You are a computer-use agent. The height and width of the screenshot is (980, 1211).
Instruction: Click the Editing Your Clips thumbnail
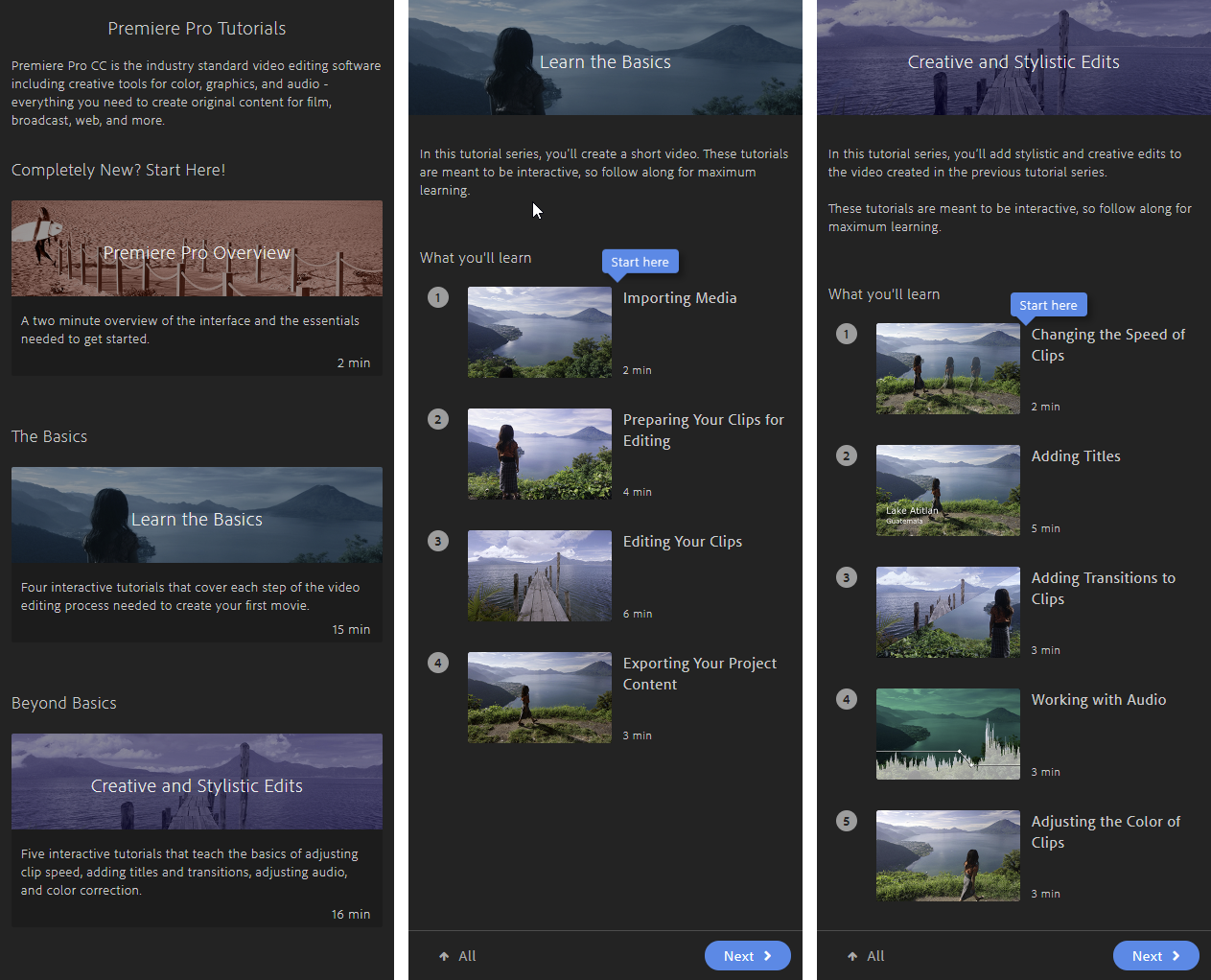tap(540, 575)
